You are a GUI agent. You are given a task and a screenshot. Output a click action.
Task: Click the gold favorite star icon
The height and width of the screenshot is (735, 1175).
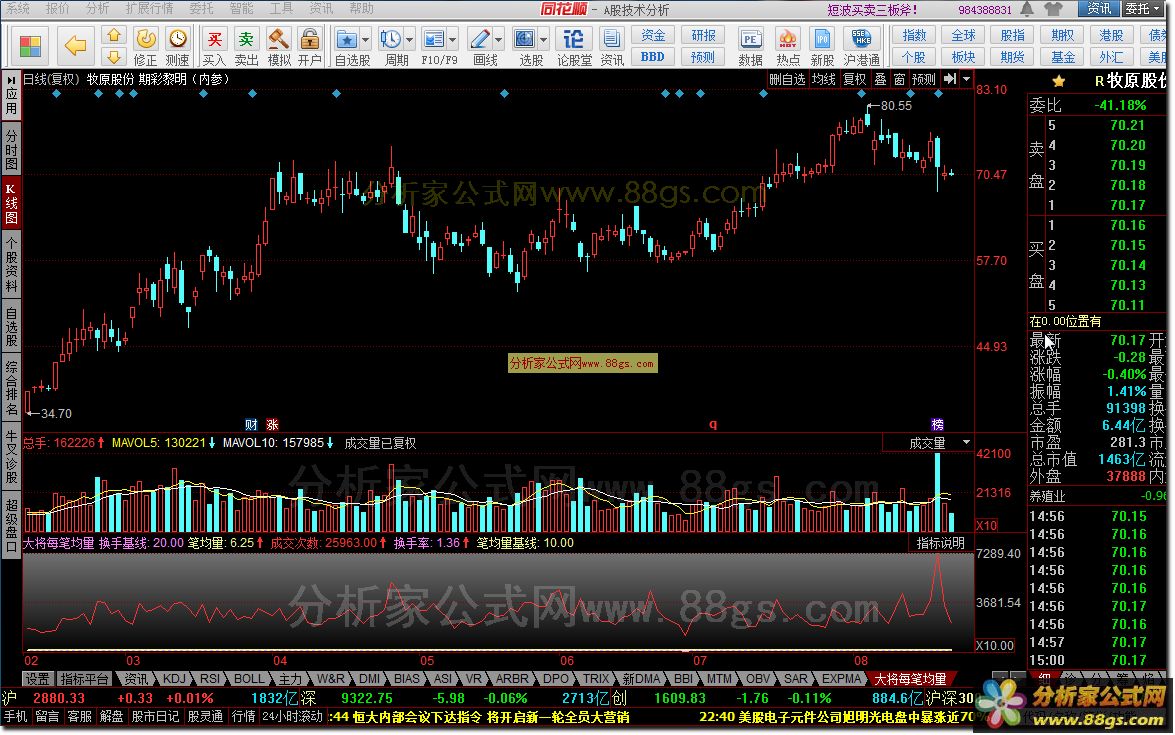pos(1058,80)
